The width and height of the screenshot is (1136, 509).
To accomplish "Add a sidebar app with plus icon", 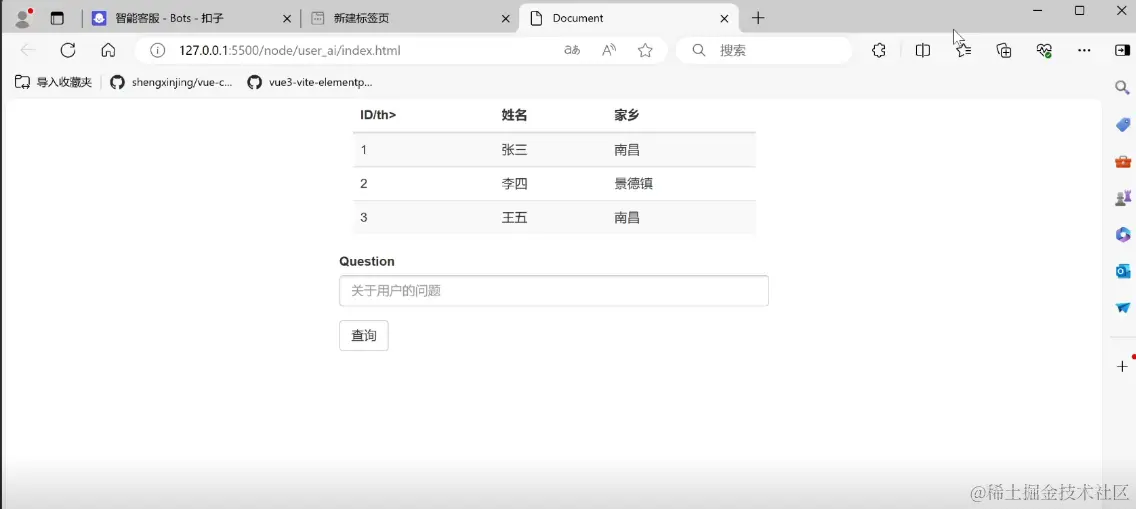I will click(1122, 366).
